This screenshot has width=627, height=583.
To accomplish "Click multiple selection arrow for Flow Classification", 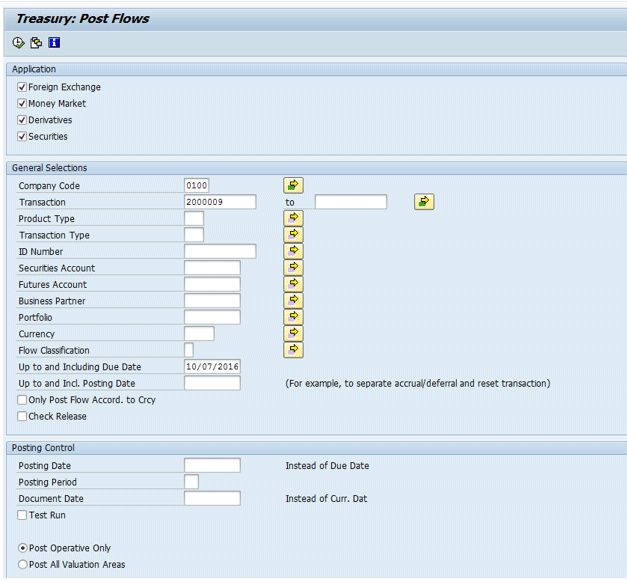I will tap(293, 350).
